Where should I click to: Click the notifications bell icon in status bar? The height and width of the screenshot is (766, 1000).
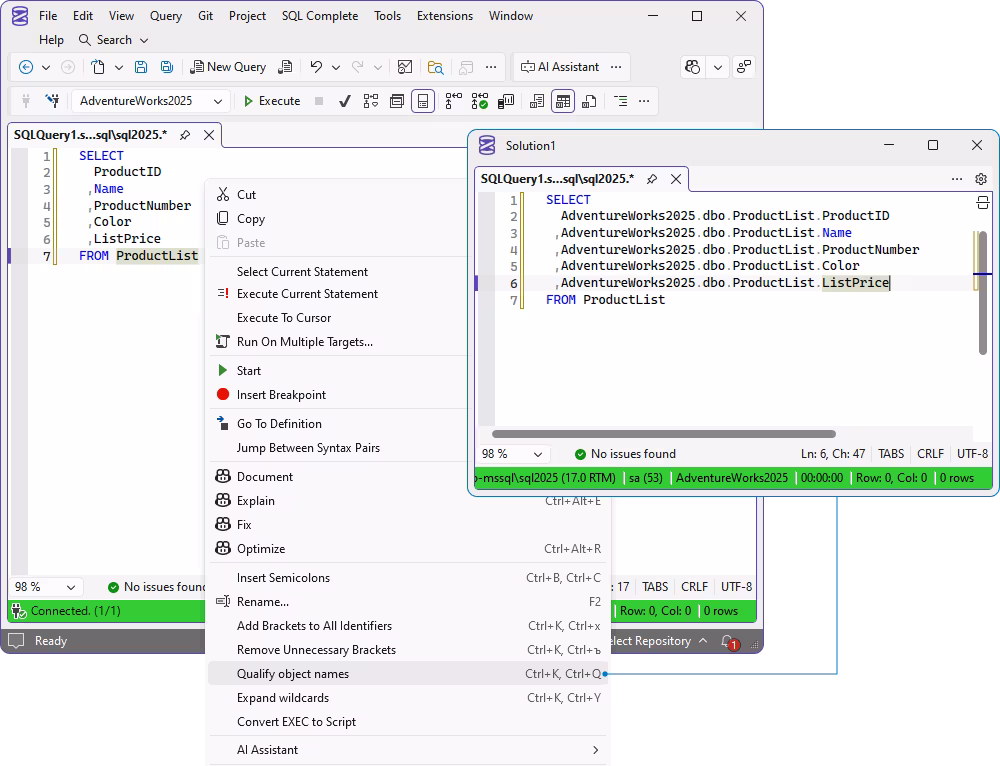pyautogui.click(x=728, y=641)
